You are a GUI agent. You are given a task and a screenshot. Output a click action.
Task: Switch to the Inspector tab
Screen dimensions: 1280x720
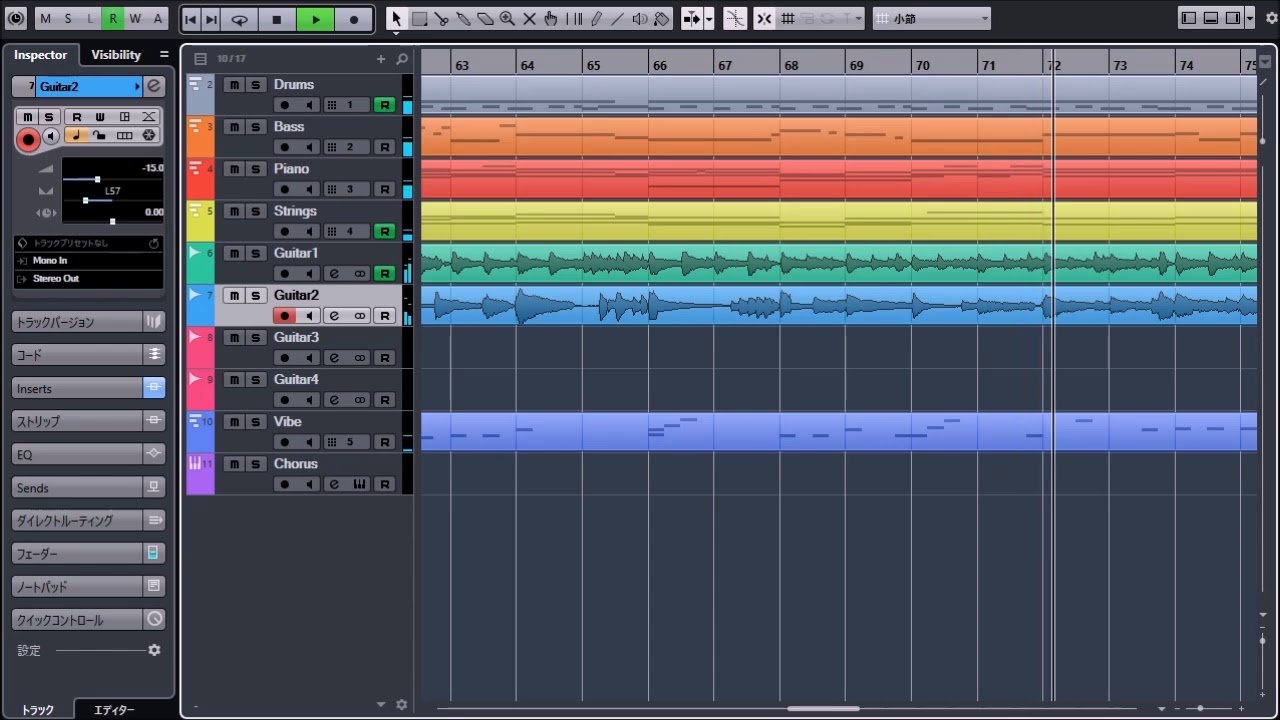[x=41, y=55]
